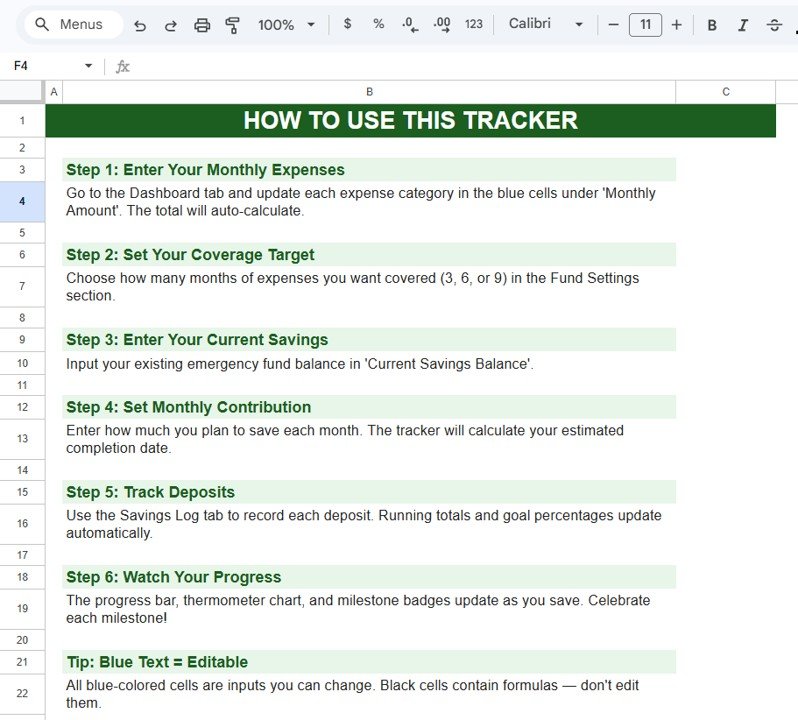Select the Paint format roller icon
The height and width of the screenshot is (720, 798).
pos(233,25)
